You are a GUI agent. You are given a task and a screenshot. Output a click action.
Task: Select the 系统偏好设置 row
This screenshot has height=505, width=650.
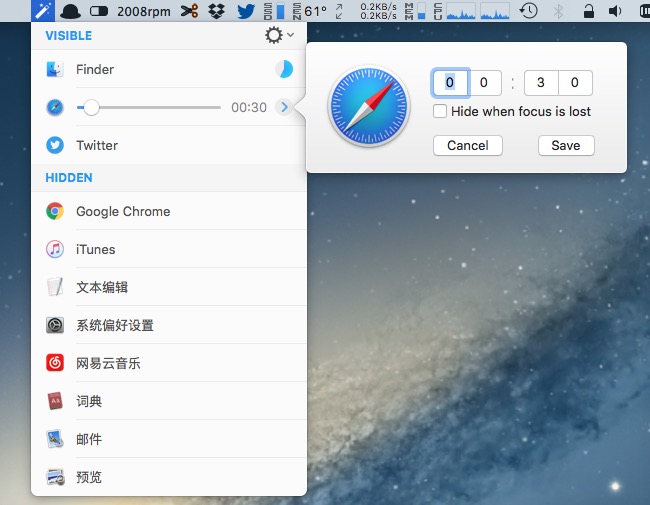pos(169,325)
